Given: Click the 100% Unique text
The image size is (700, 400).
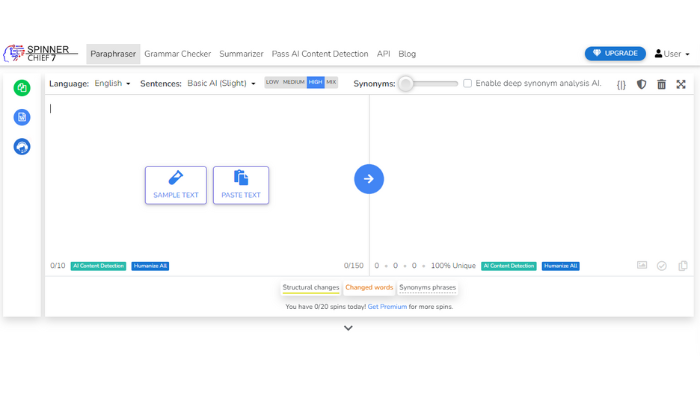Looking at the screenshot, I should (x=453, y=266).
